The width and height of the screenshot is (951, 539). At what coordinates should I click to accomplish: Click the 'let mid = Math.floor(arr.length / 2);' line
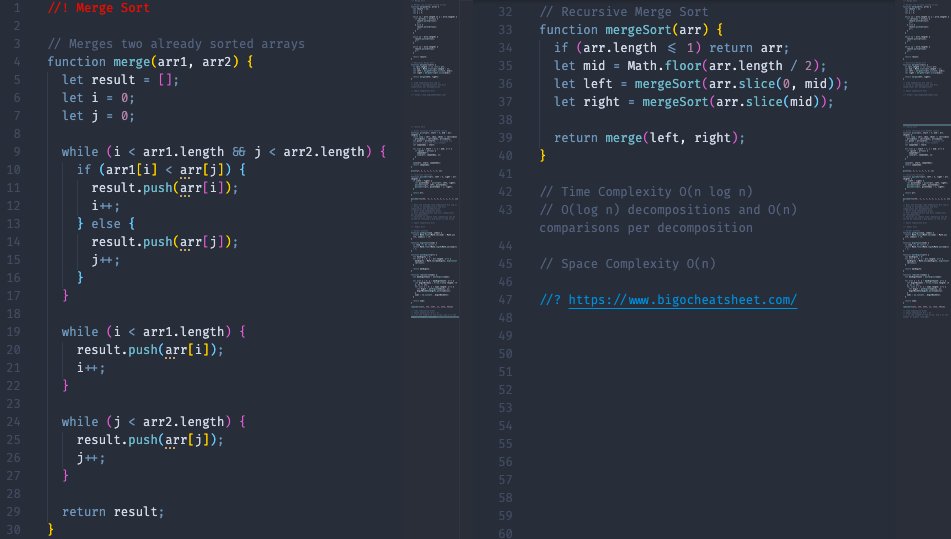point(690,65)
